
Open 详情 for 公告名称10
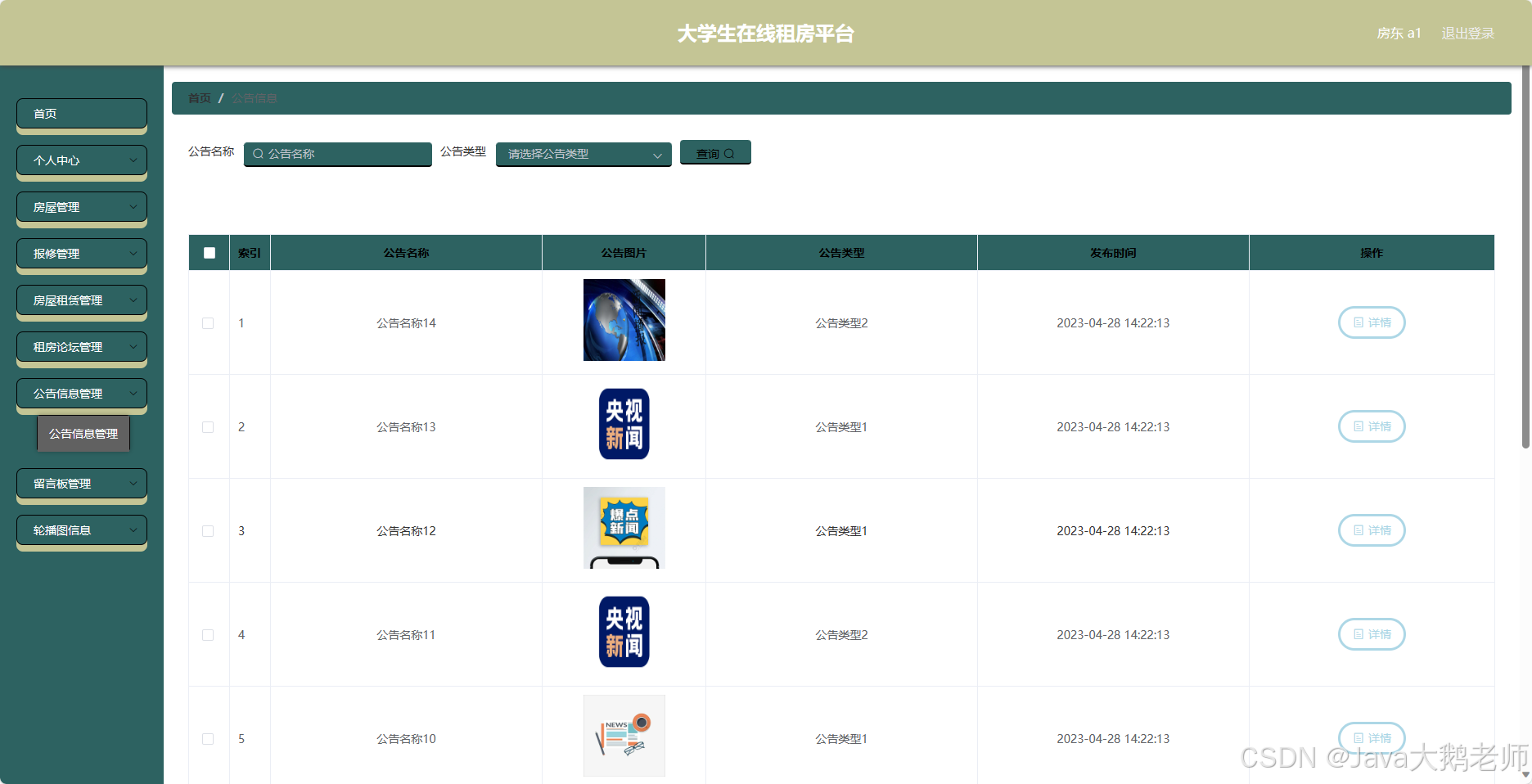tap(1372, 738)
